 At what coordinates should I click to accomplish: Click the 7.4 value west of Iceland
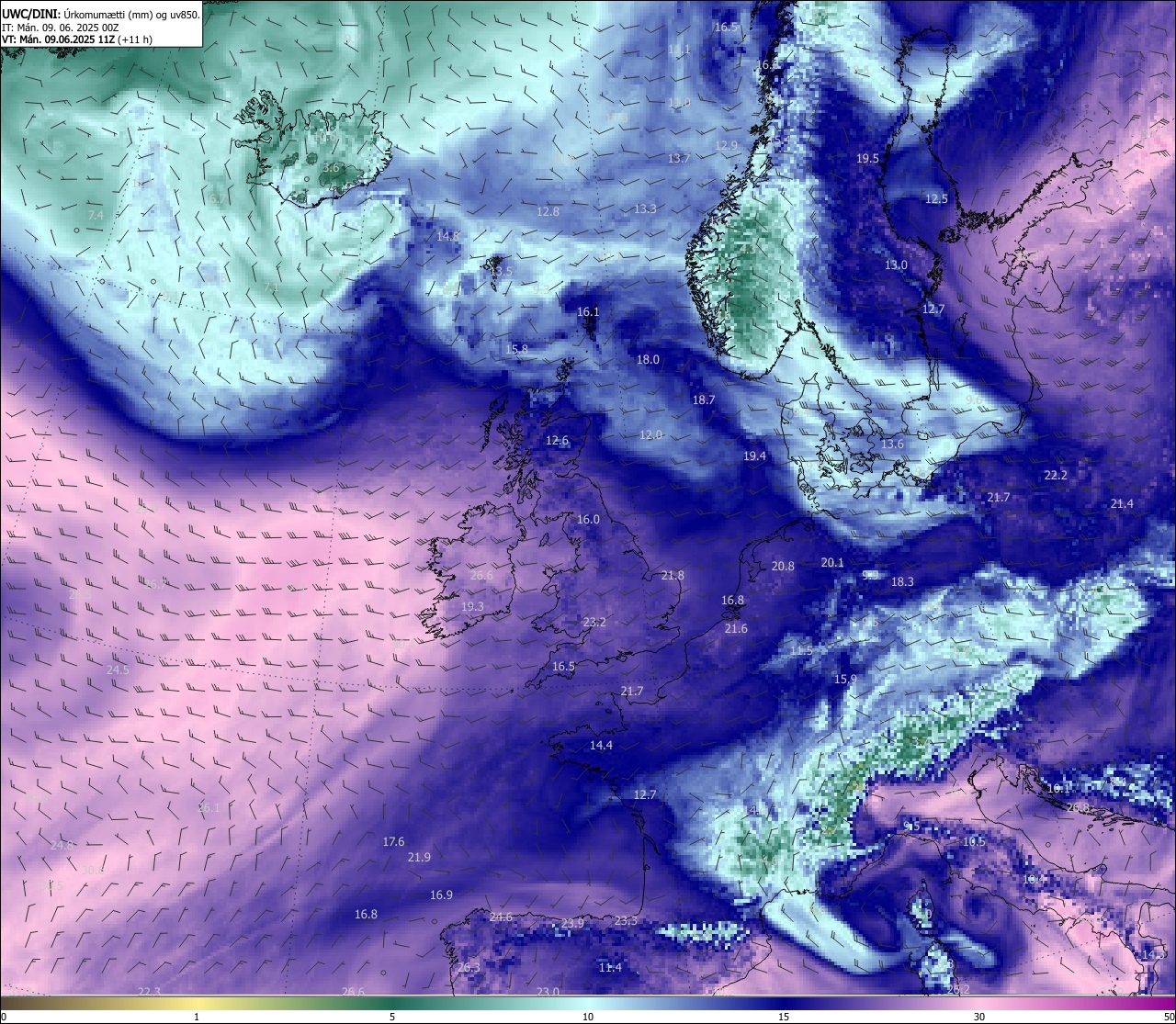pyautogui.click(x=96, y=215)
